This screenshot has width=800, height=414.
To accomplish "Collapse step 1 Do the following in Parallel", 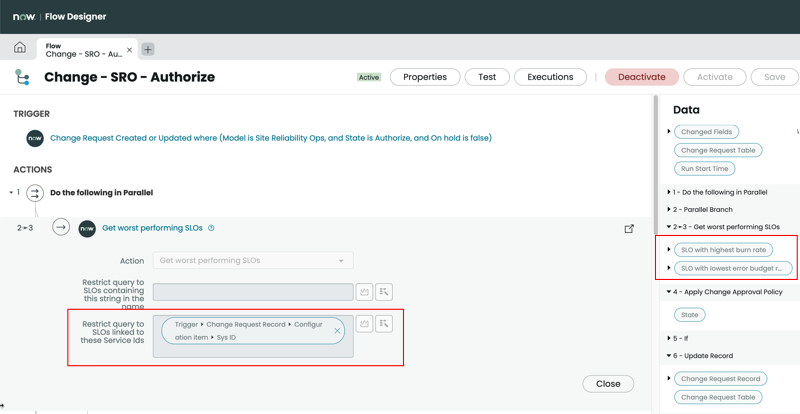I will pos(11,192).
